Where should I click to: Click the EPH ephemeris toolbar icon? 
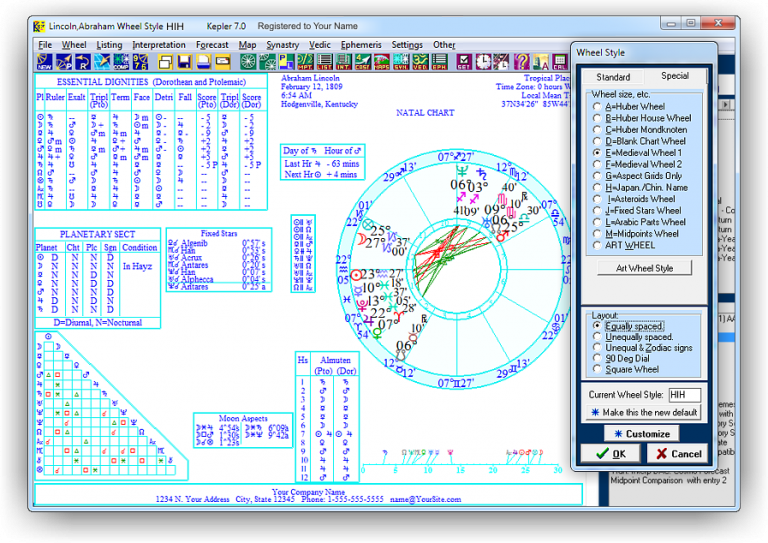pyautogui.click(x=438, y=62)
